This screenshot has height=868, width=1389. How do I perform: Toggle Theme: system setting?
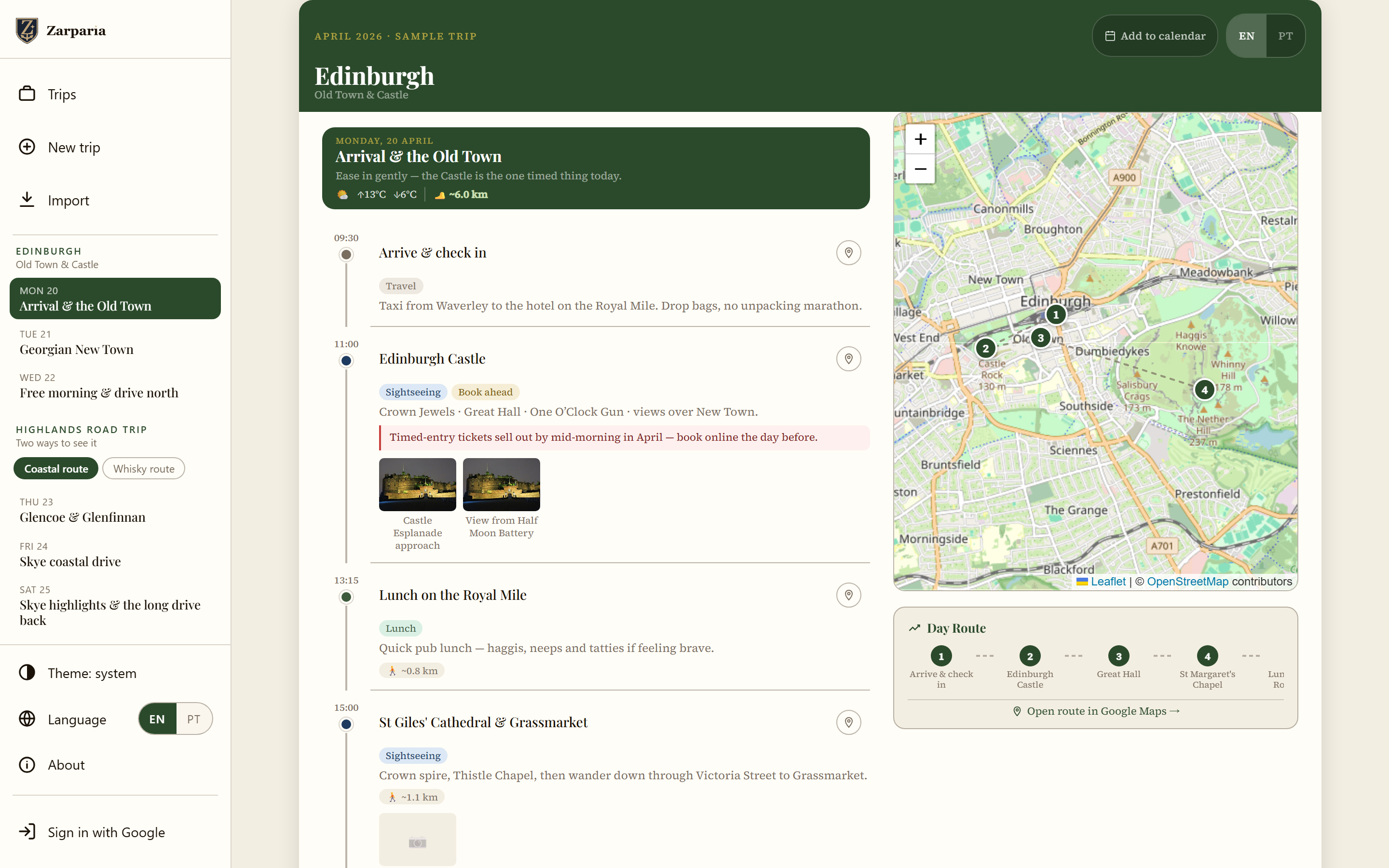[115, 673]
